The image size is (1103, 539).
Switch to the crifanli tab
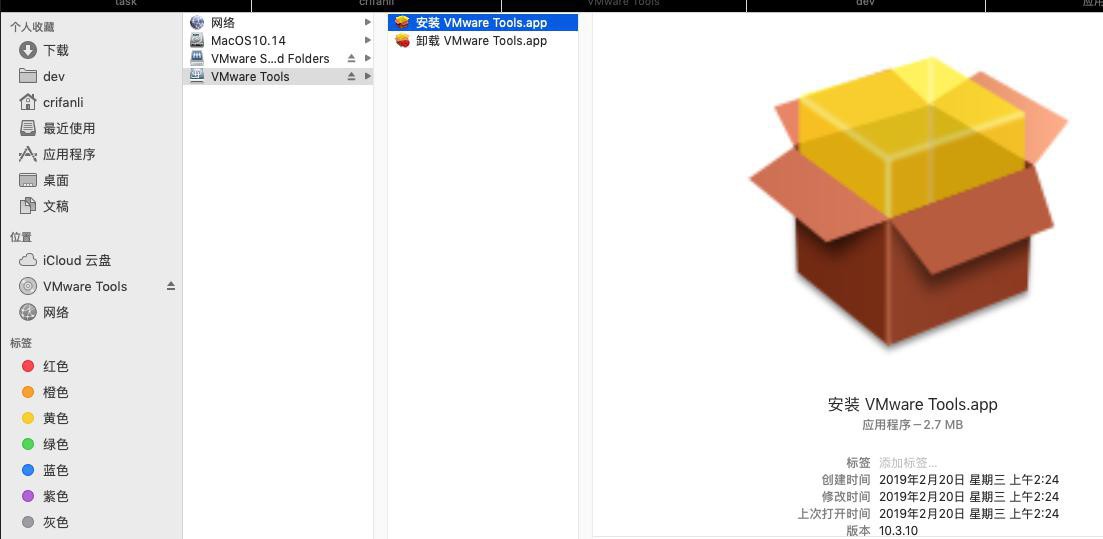[376, 4]
